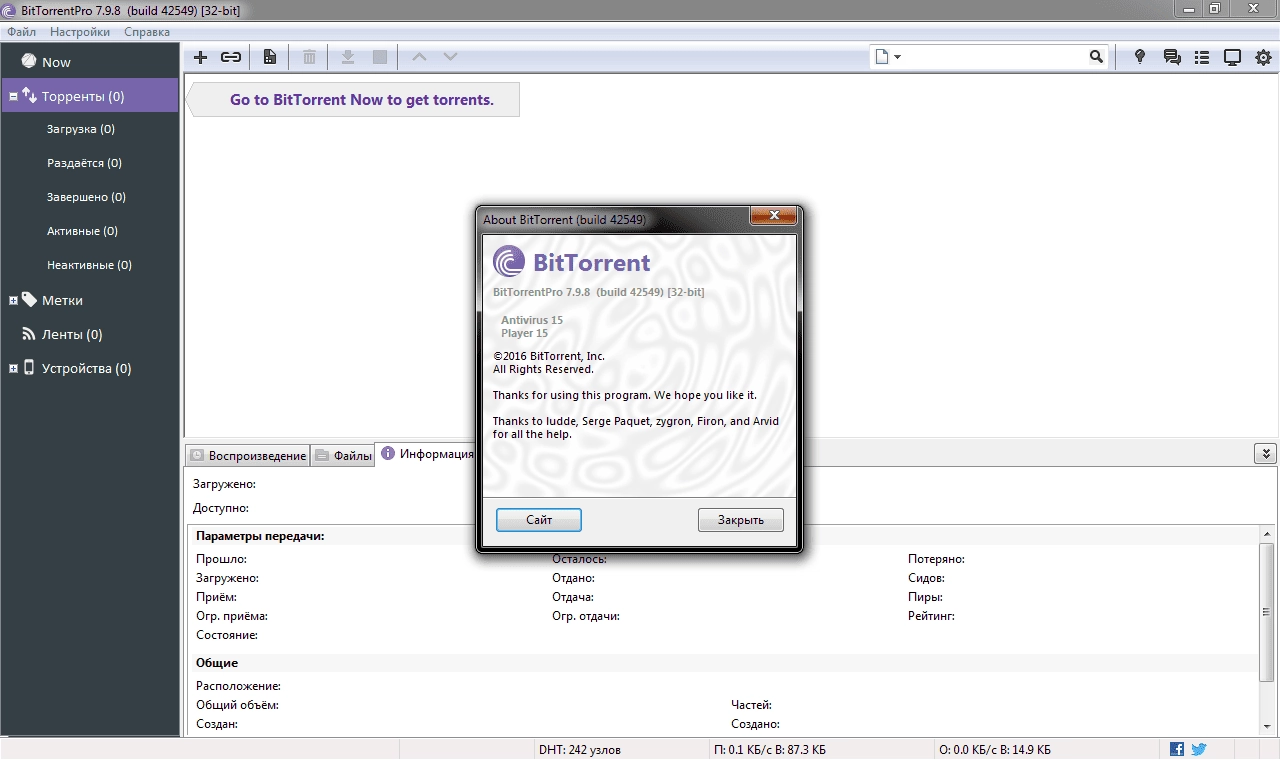Toggle the list view icon in toolbar
The width and height of the screenshot is (1280, 760).
[1202, 57]
